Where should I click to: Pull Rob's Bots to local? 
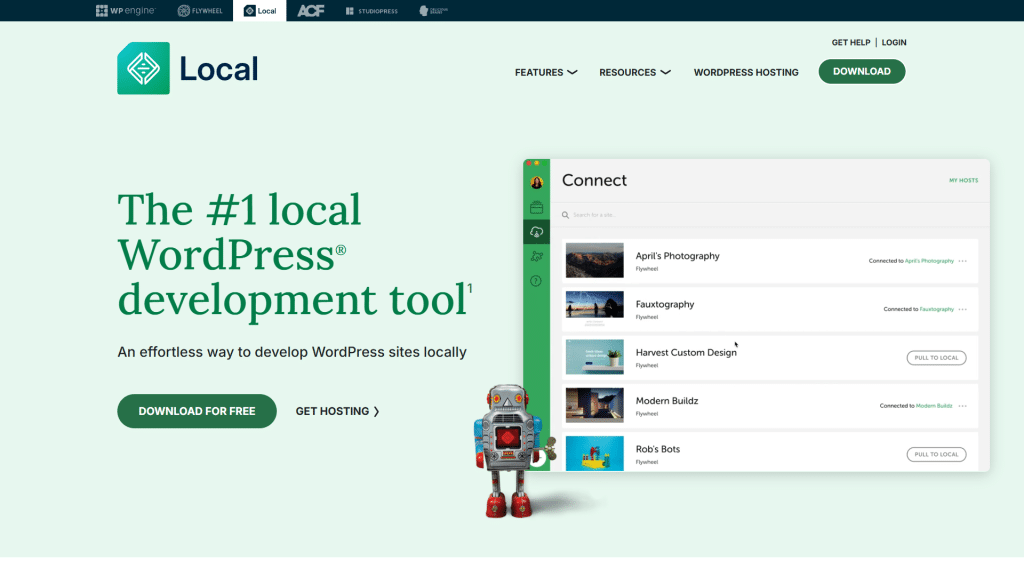936,455
